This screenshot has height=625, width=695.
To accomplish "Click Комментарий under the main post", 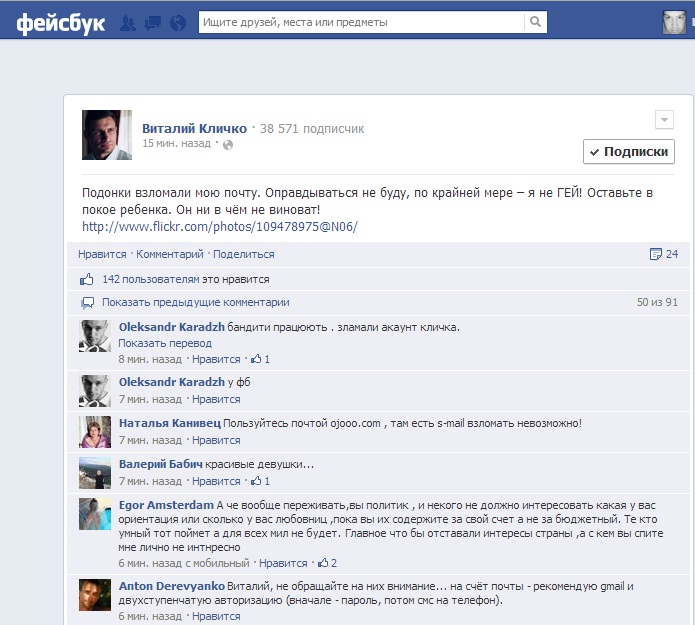I will pyautogui.click(x=169, y=254).
